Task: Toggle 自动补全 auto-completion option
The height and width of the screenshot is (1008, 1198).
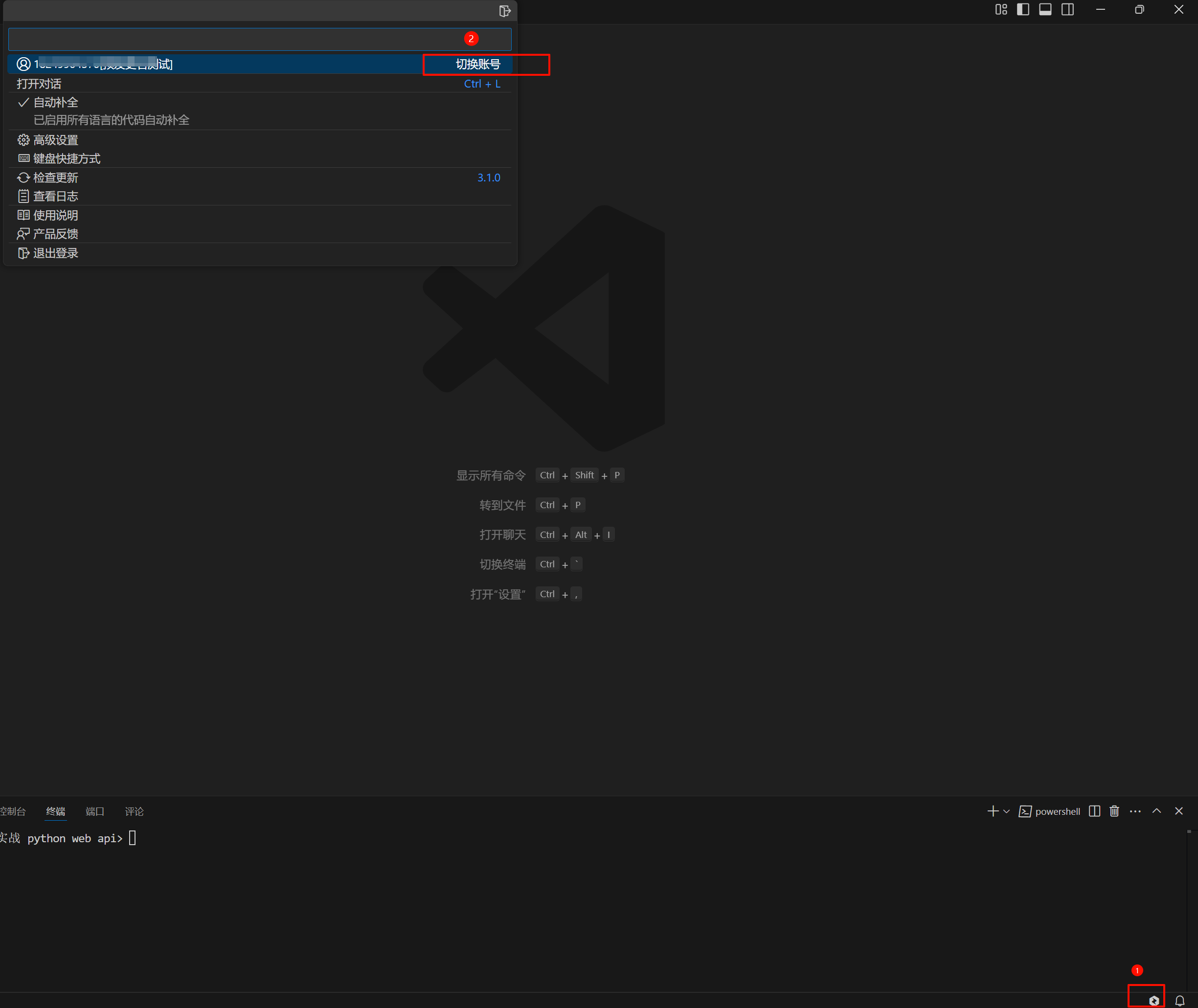Action: [x=55, y=103]
